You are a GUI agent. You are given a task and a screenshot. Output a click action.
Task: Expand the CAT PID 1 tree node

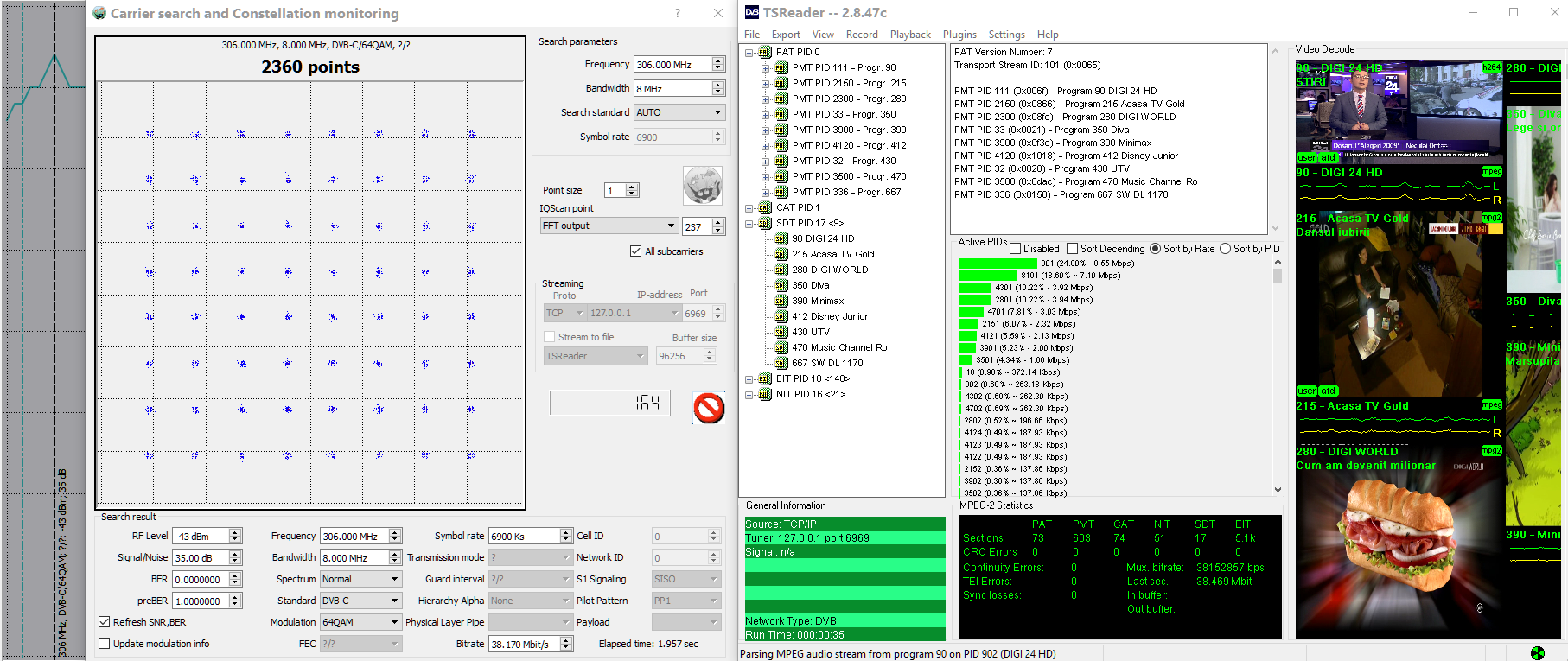[749, 207]
